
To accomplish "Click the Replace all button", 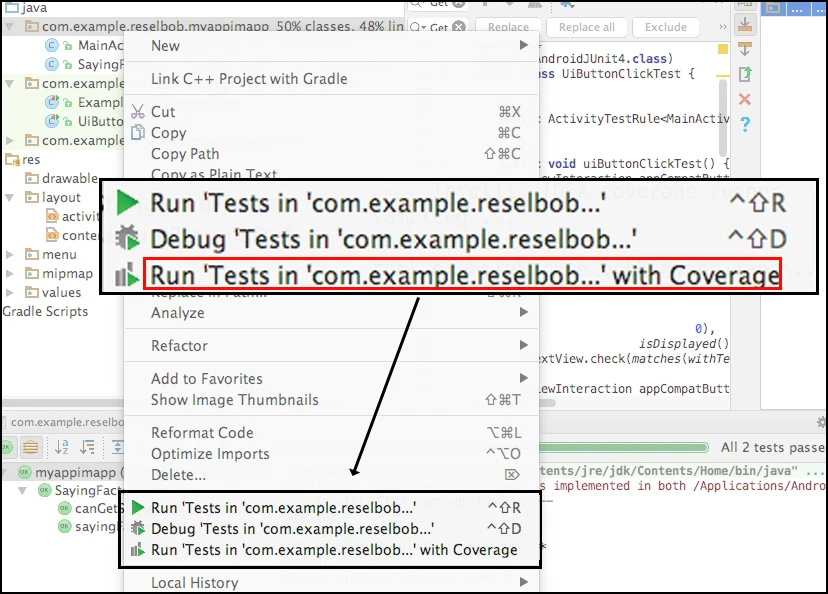I will click(587, 27).
